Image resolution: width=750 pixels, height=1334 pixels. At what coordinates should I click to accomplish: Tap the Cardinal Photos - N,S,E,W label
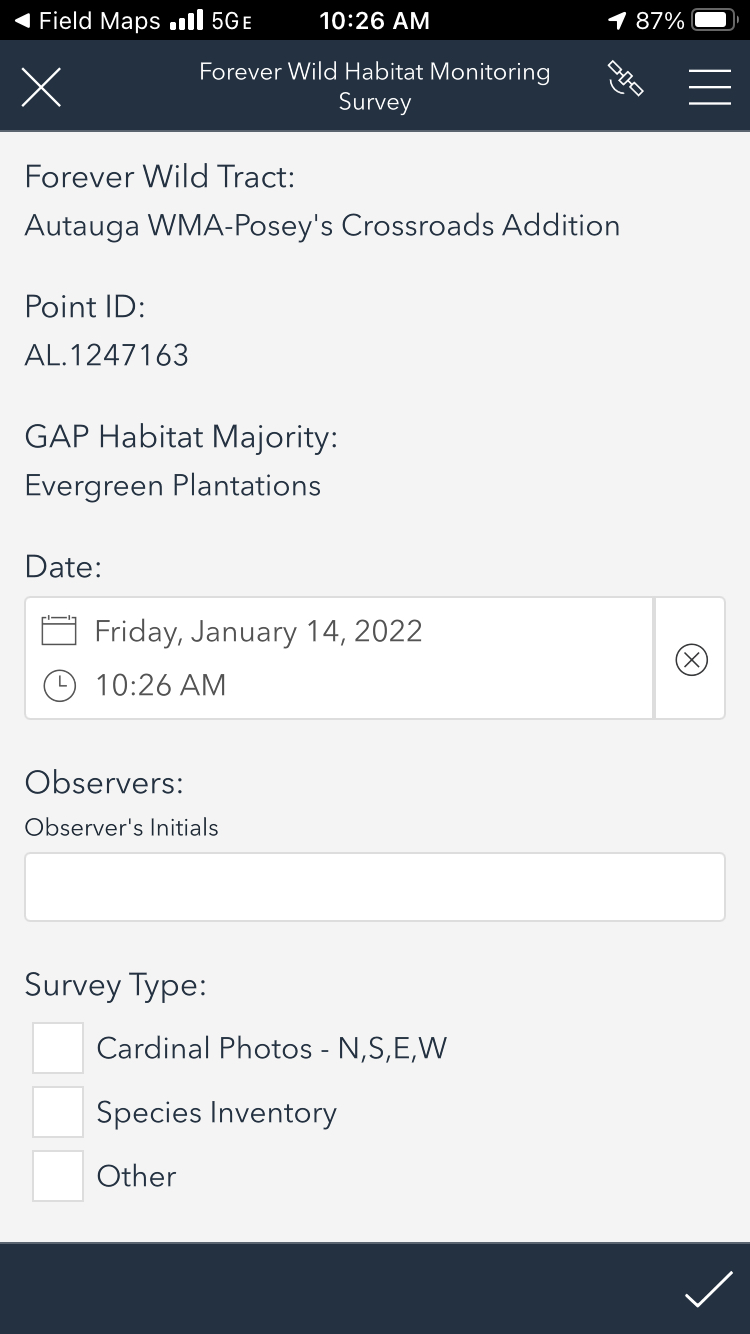(x=271, y=1048)
